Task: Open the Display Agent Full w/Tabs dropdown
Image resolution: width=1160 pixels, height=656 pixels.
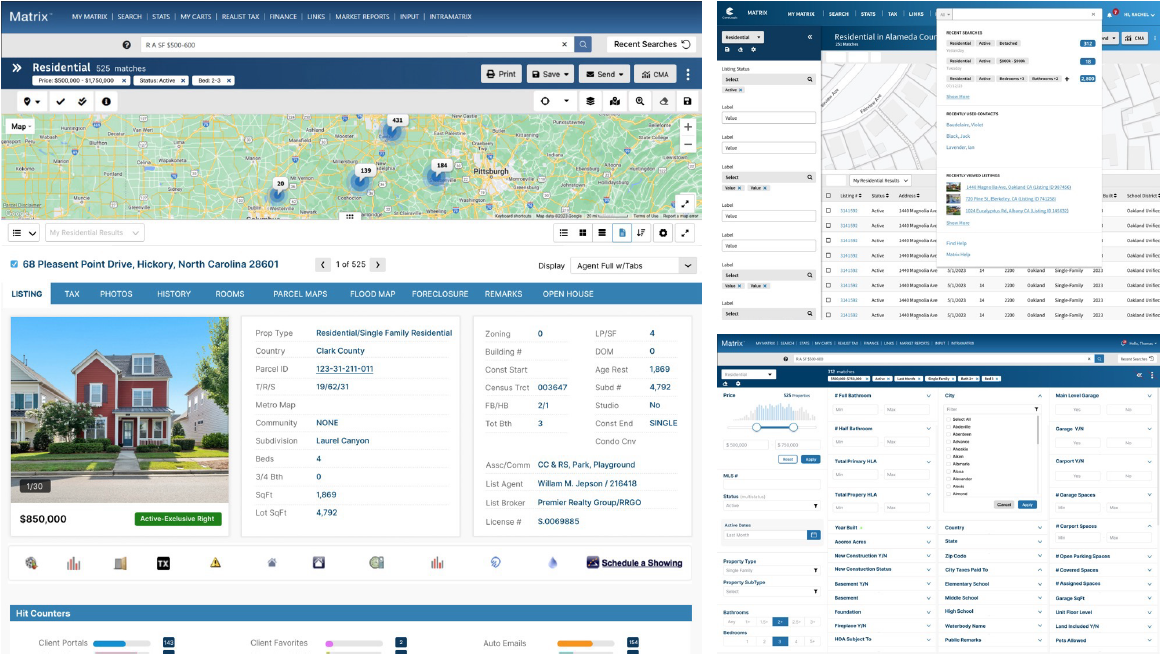Action: [632, 265]
